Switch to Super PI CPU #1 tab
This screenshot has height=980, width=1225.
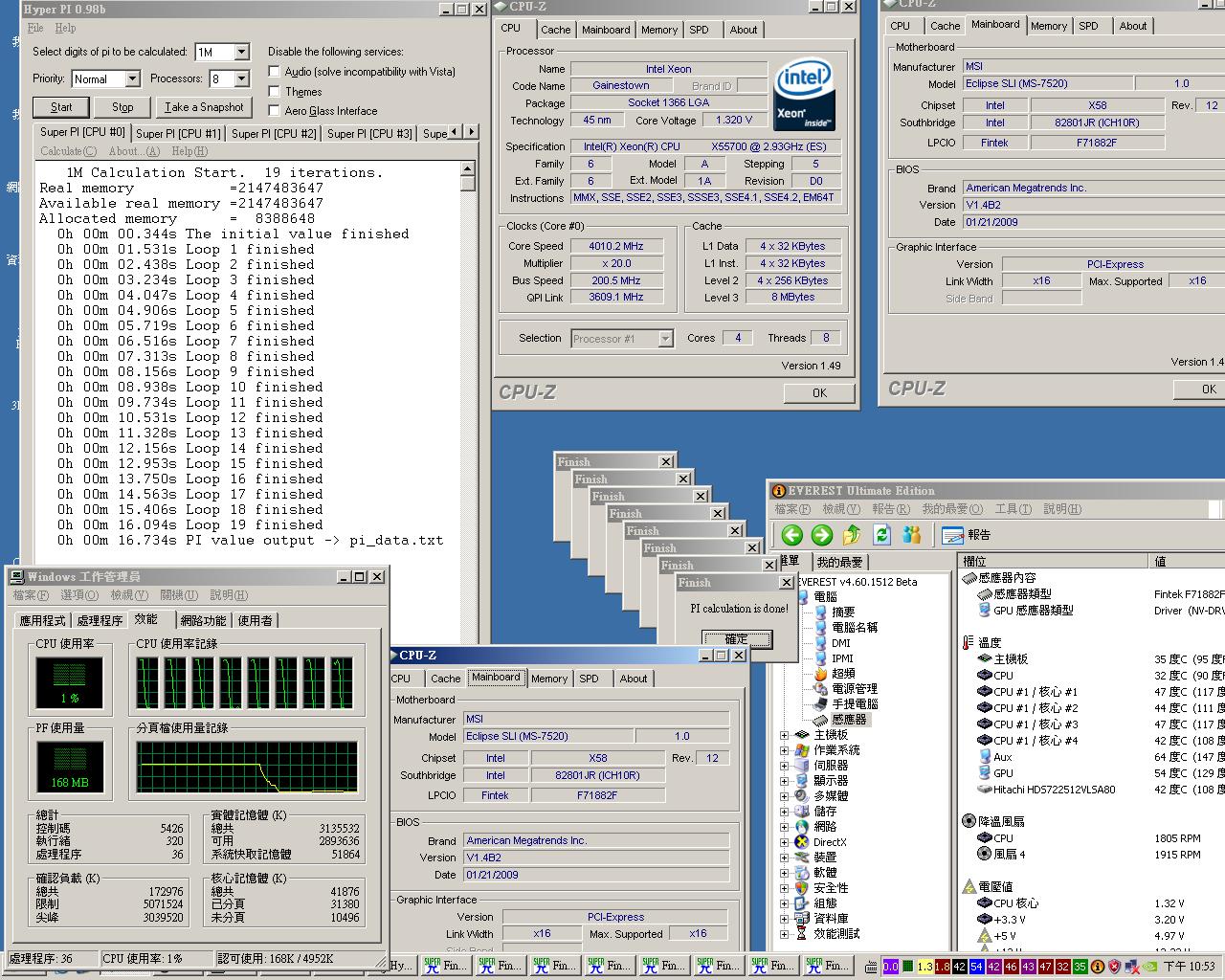click(178, 134)
